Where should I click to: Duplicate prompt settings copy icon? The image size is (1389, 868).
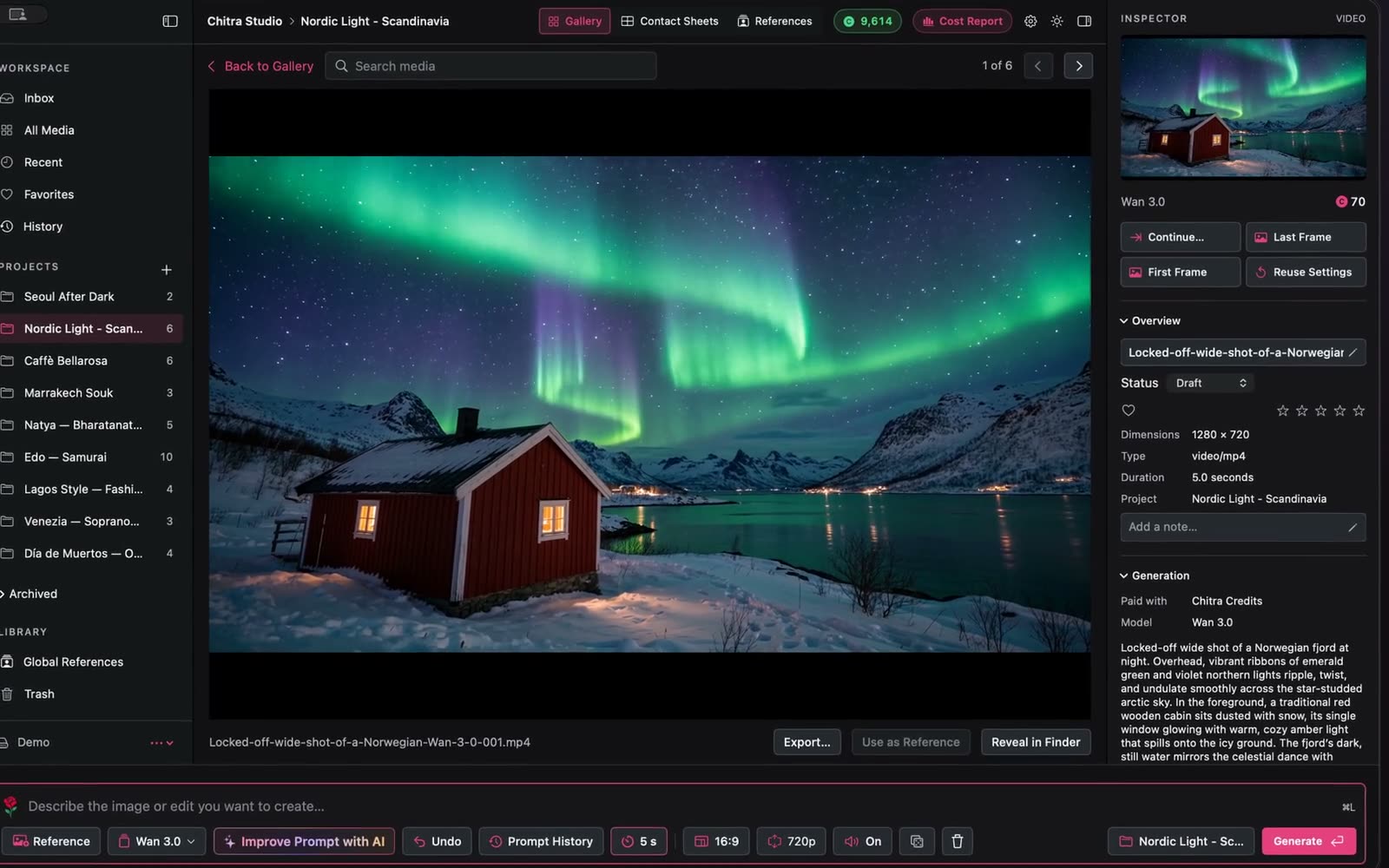coord(917,841)
